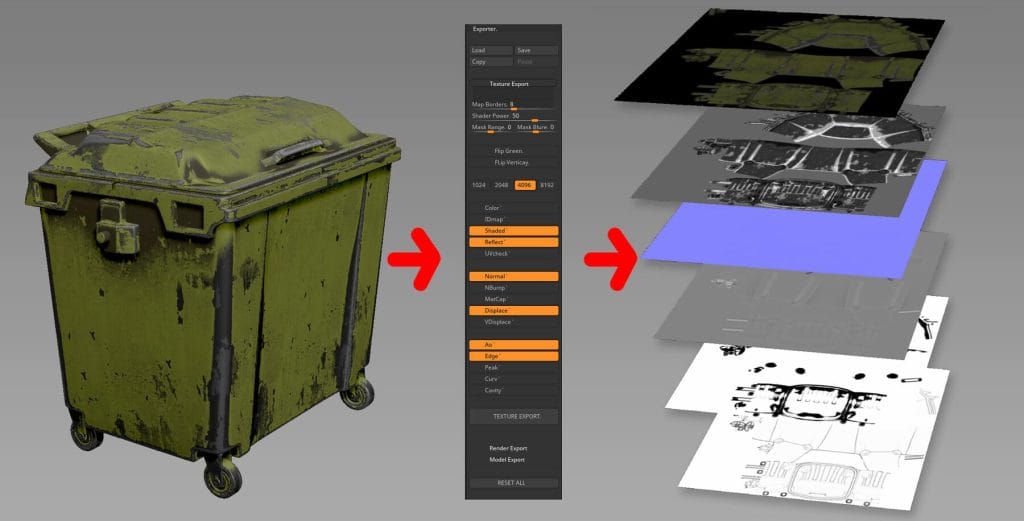Select the 1024 texture resolution
Viewport: 1024px width, 521px height.
coord(479,185)
